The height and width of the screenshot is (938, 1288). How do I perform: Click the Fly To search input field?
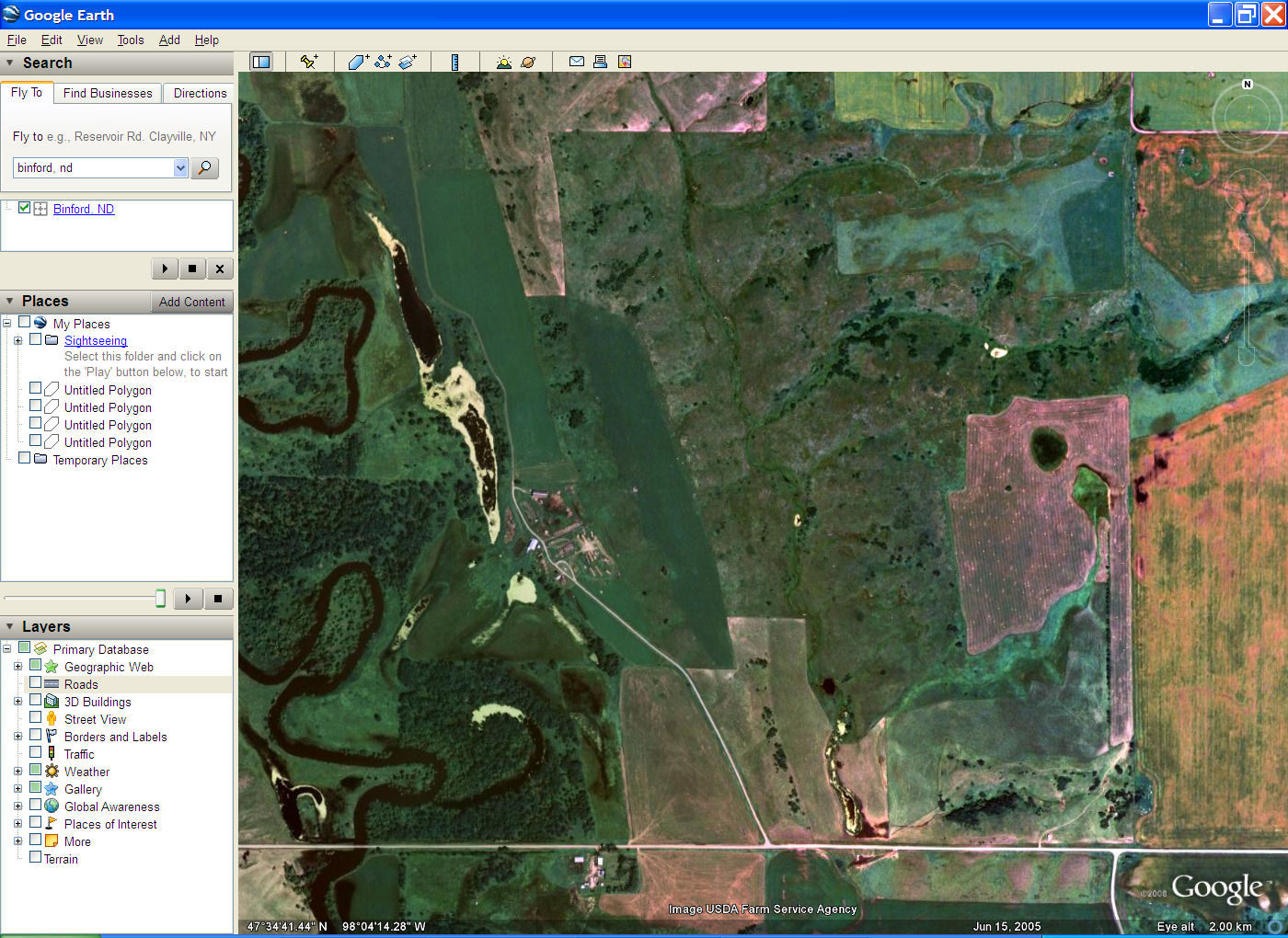tap(92, 167)
